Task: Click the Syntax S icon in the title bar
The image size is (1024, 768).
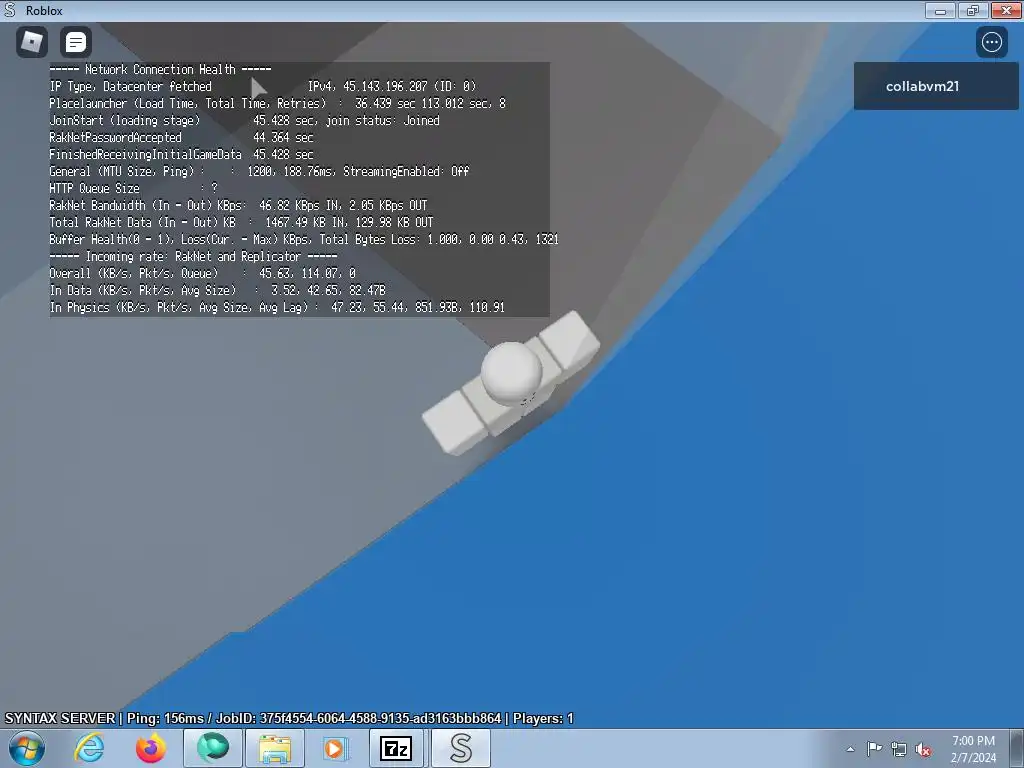Action: pyautogui.click(x=10, y=10)
